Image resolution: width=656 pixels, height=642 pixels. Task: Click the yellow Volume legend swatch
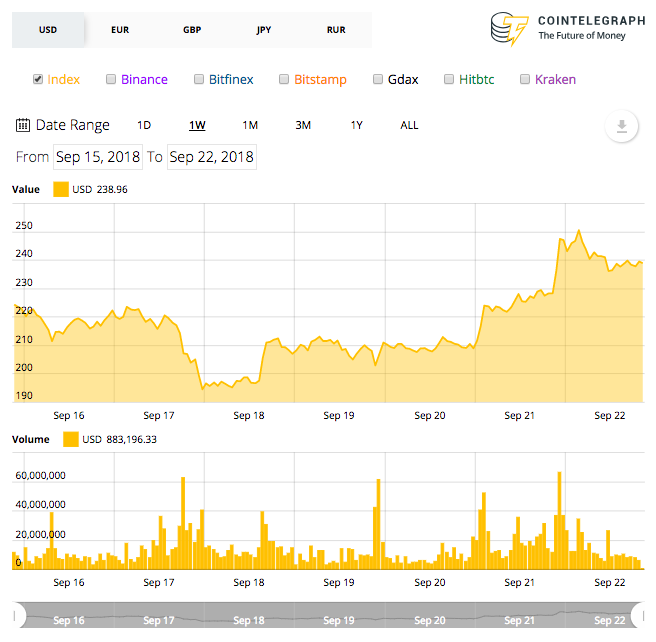(x=71, y=440)
